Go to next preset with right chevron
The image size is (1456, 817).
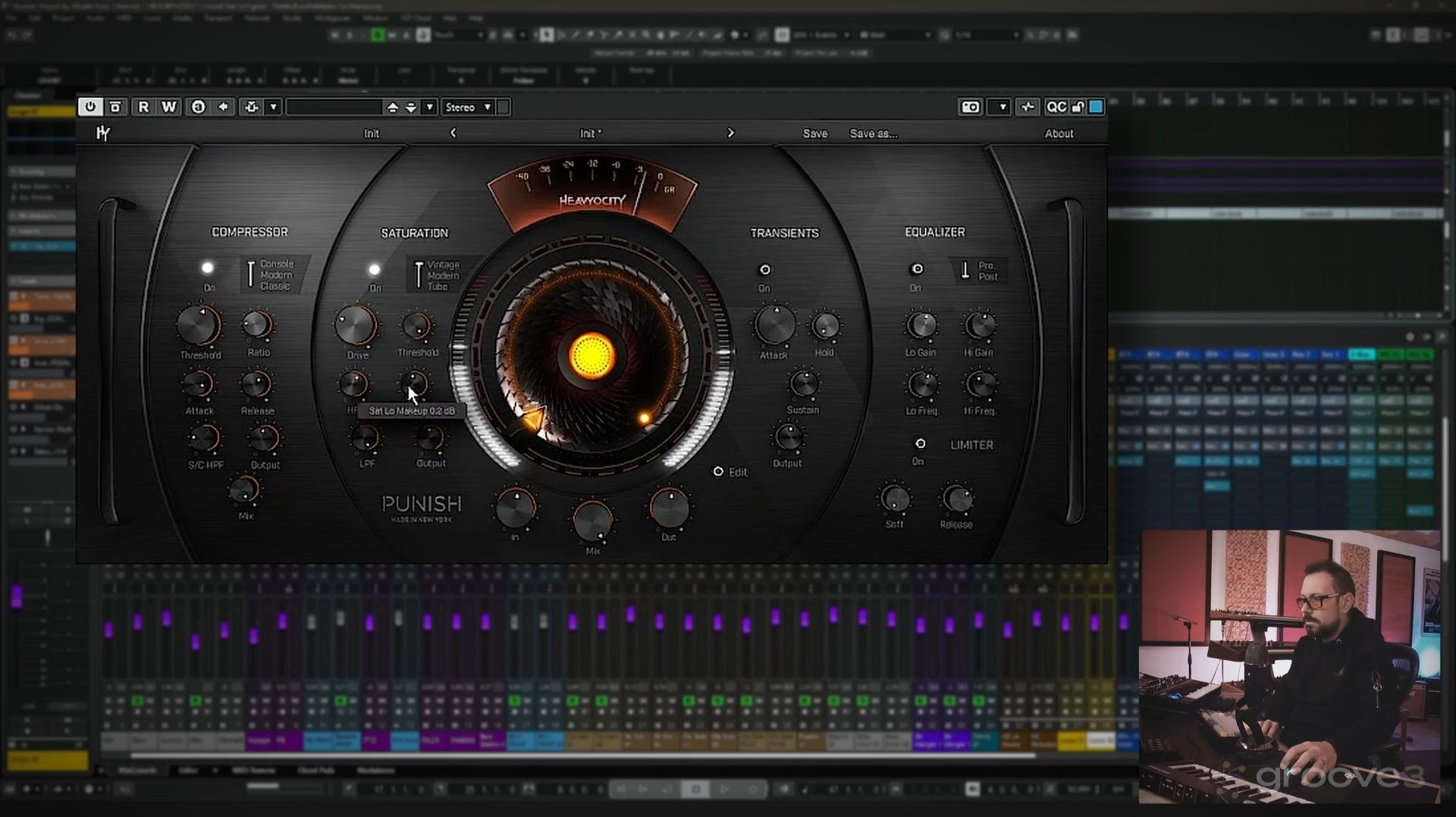pos(730,133)
